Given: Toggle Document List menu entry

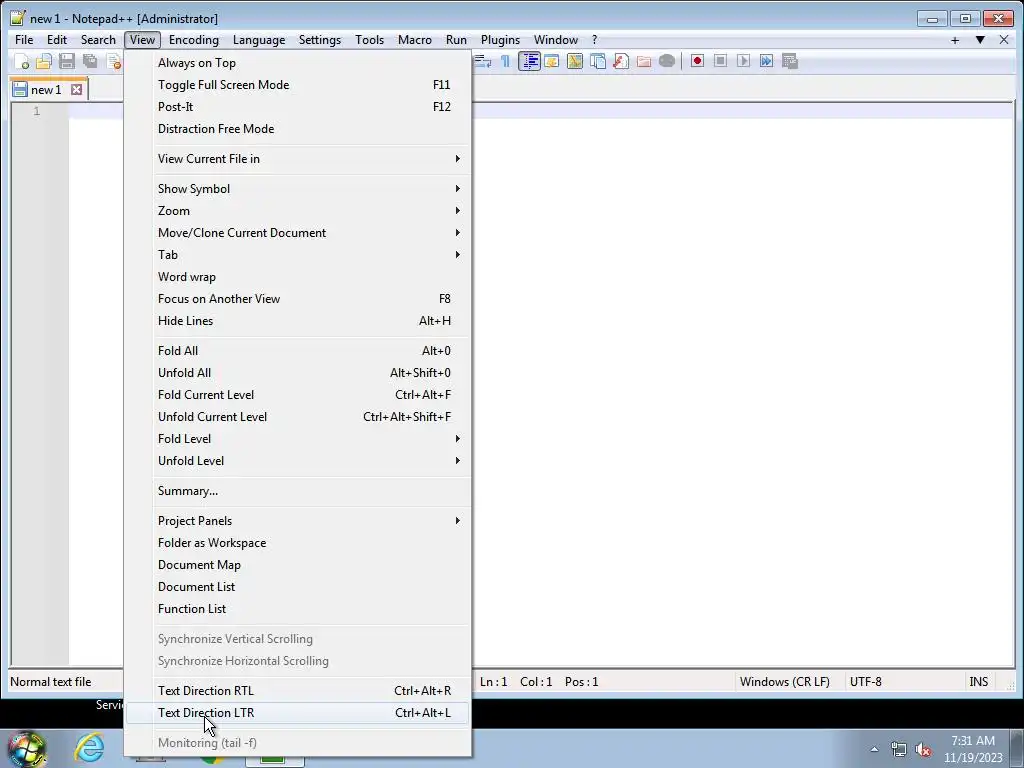Looking at the screenshot, I should 297,587.
